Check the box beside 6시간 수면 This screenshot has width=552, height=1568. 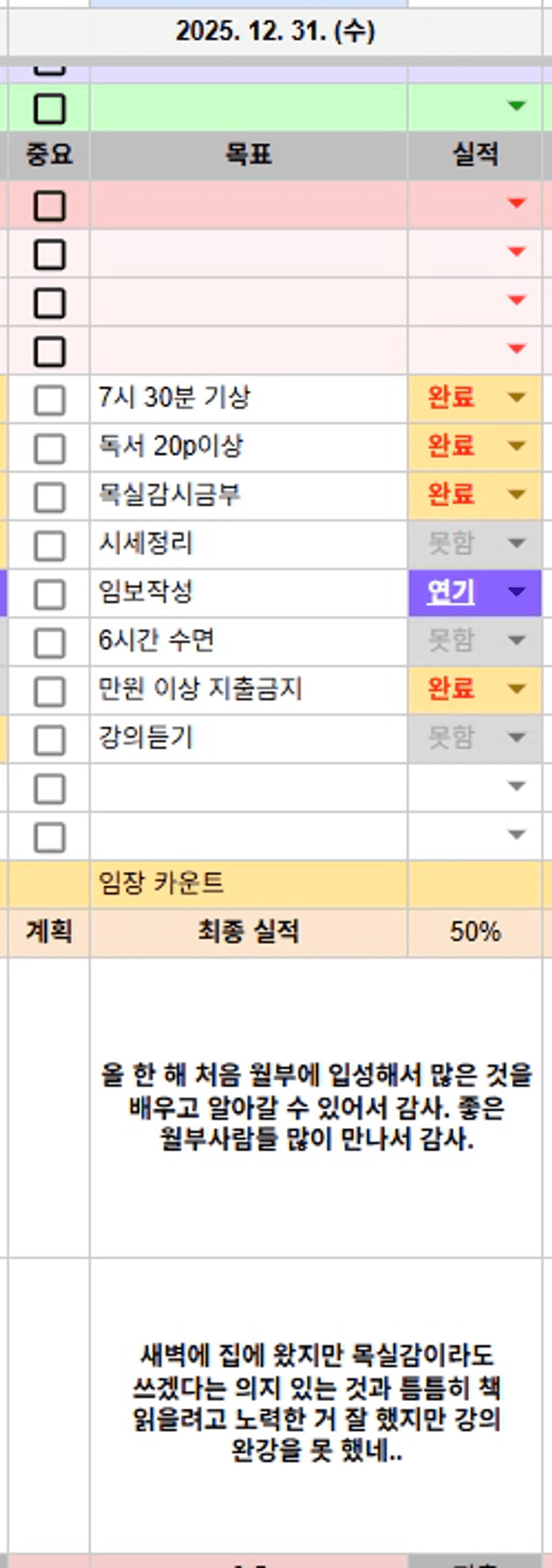click(x=49, y=643)
